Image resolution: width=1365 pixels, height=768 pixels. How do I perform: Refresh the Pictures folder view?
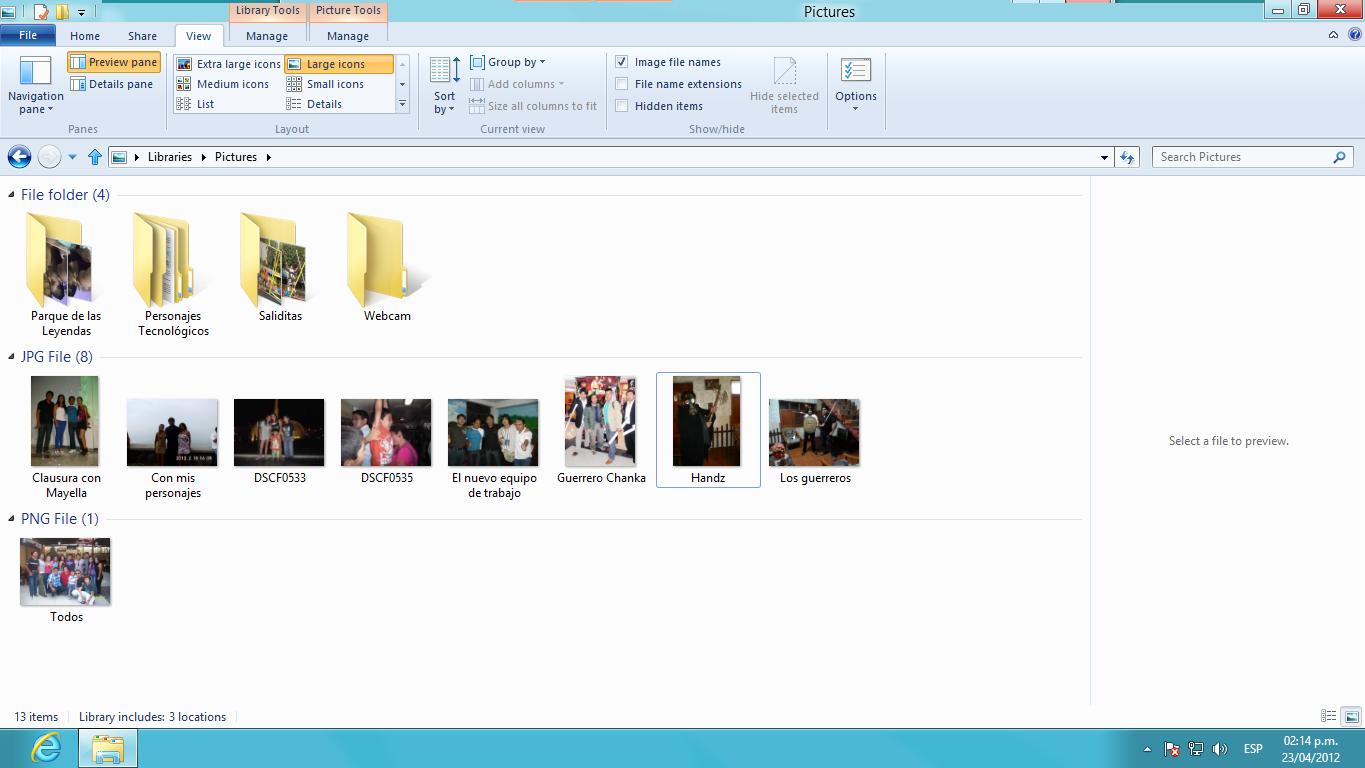click(x=1127, y=157)
